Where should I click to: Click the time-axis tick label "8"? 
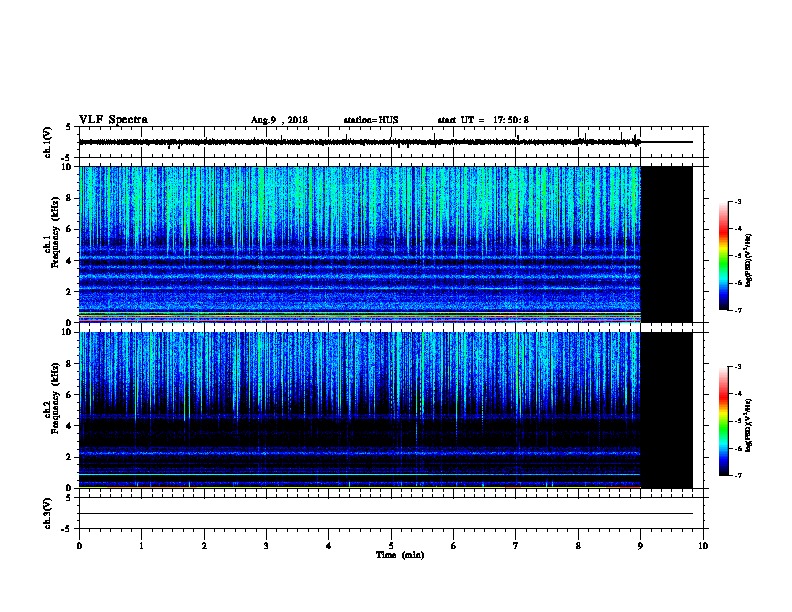(578, 546)
